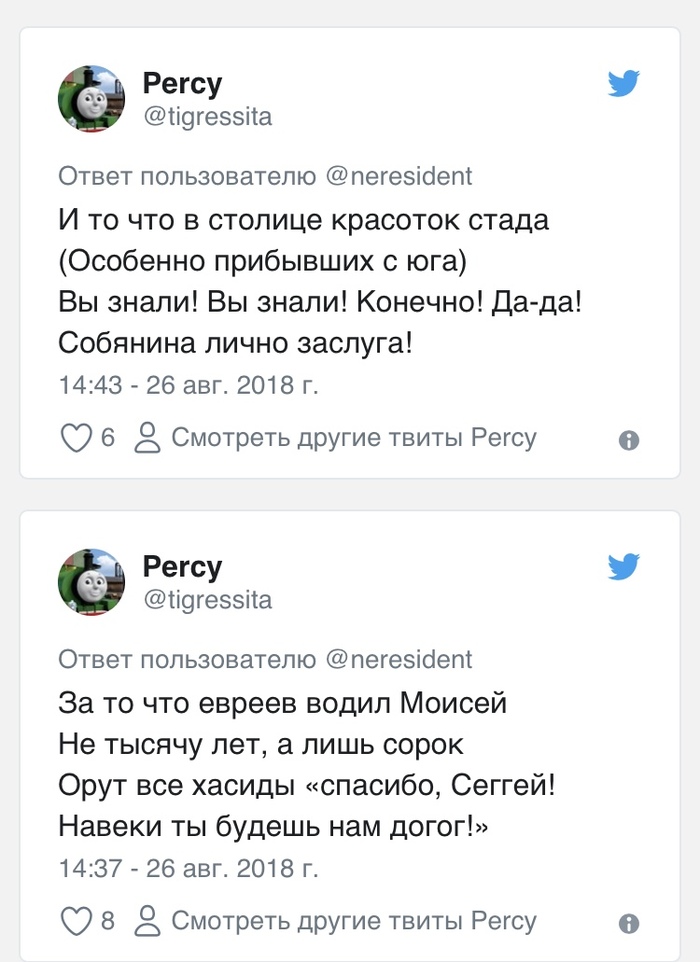The image size is (700, 962).
Task: Open info icon on the first tweet
Action: coord(629,440)
